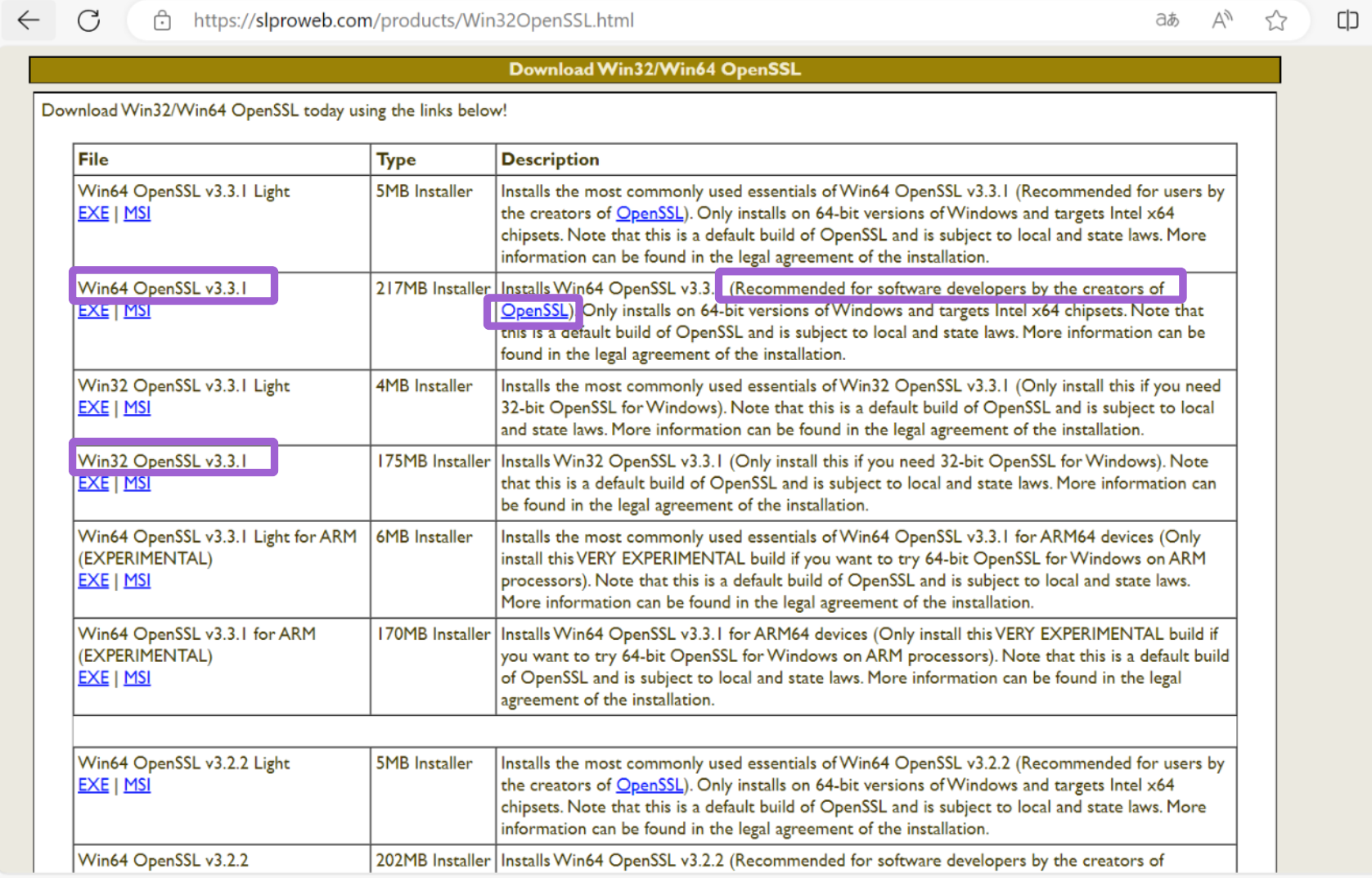
Task: Open OpenSSL link in v3.2.2 Light description
Action: pyautogui.click(x=650, y=785)
